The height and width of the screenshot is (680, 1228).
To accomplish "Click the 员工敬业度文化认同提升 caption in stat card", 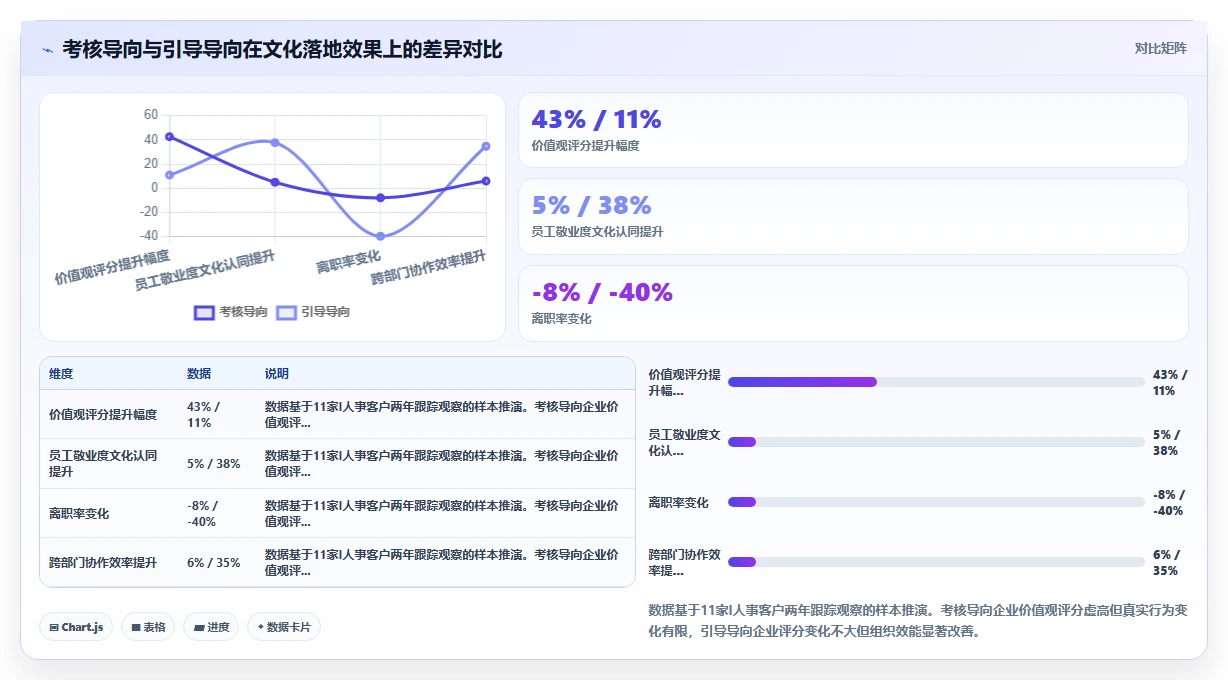I will tap(597, 232).
